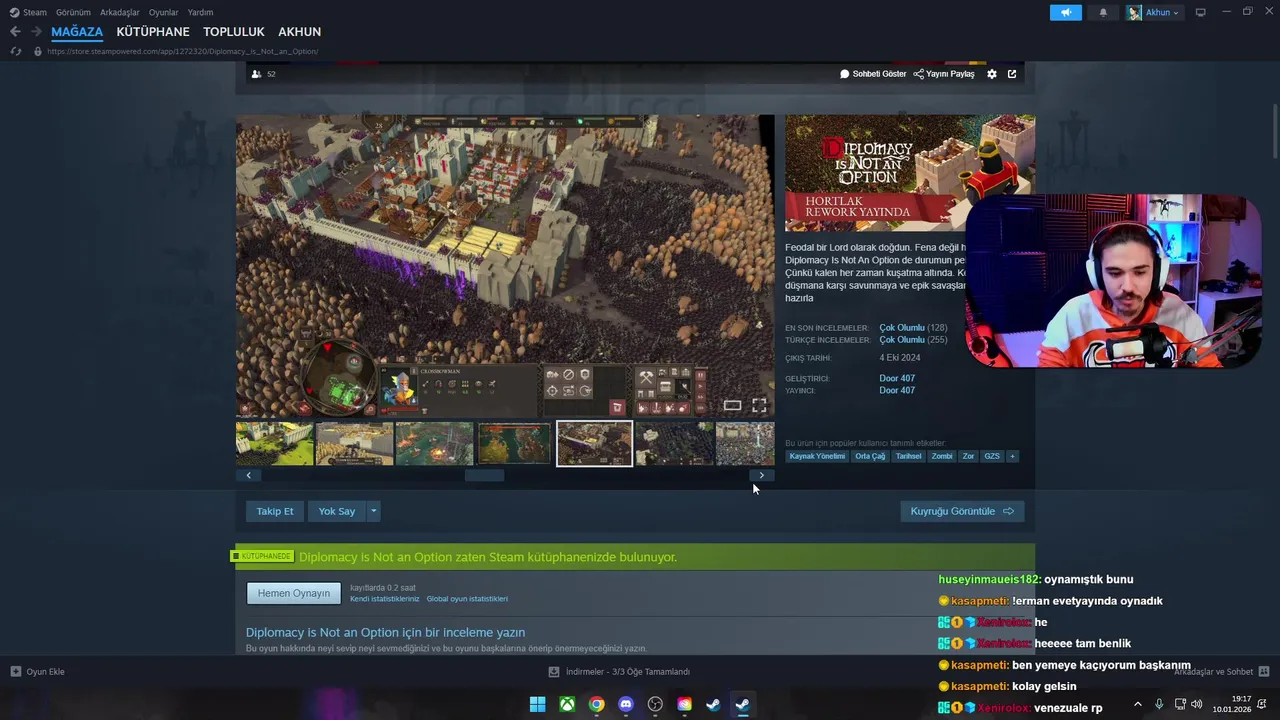Select the world map screenshot thumbnail
Viewport: 1280px width, 720px height.
click(514, 443)
